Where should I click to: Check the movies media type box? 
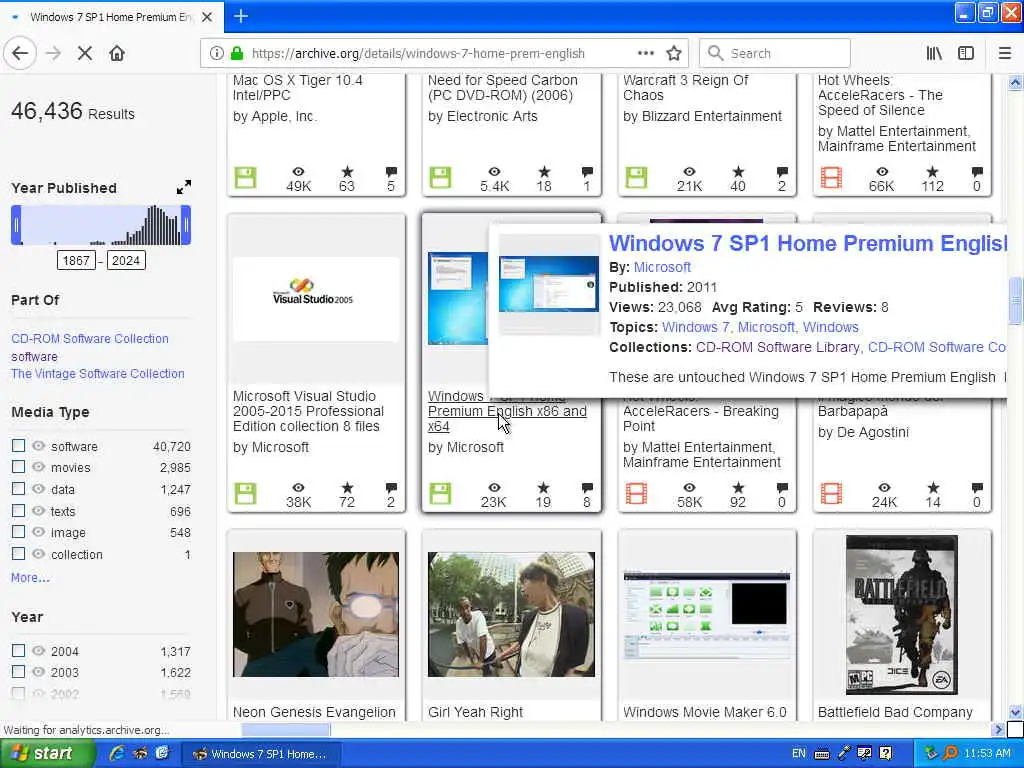point(18,467)
